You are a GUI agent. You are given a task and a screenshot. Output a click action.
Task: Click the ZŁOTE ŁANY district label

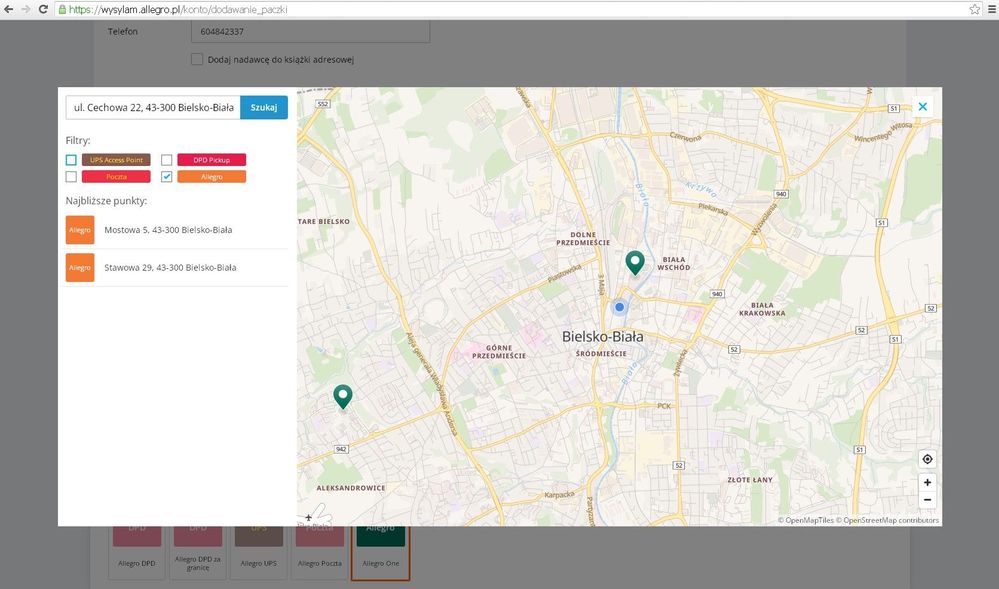(750, 479)
